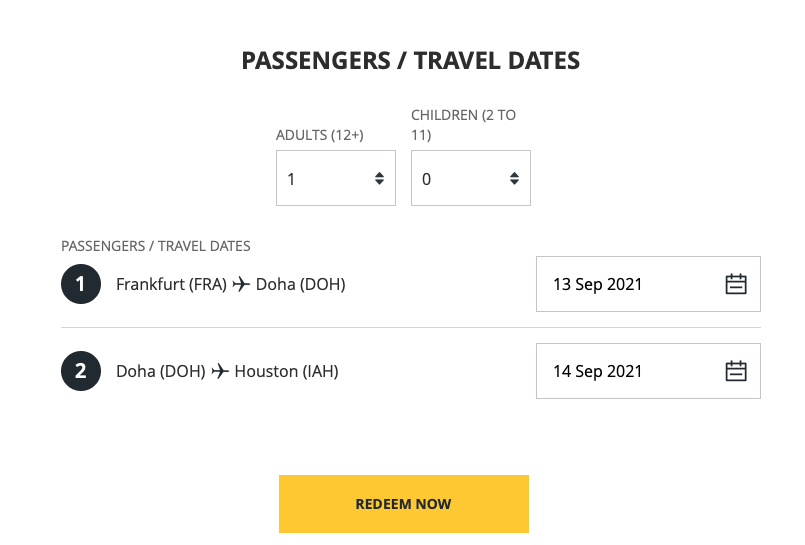Click the airplane icon after Frankfurt (FRA)
805x545 pixels.
point(241,284)
